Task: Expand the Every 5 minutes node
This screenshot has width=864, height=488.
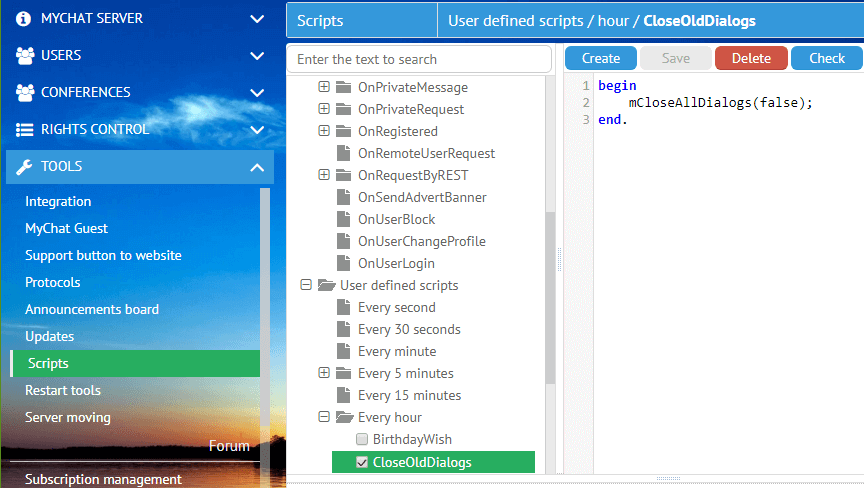Action: [324, 374]
